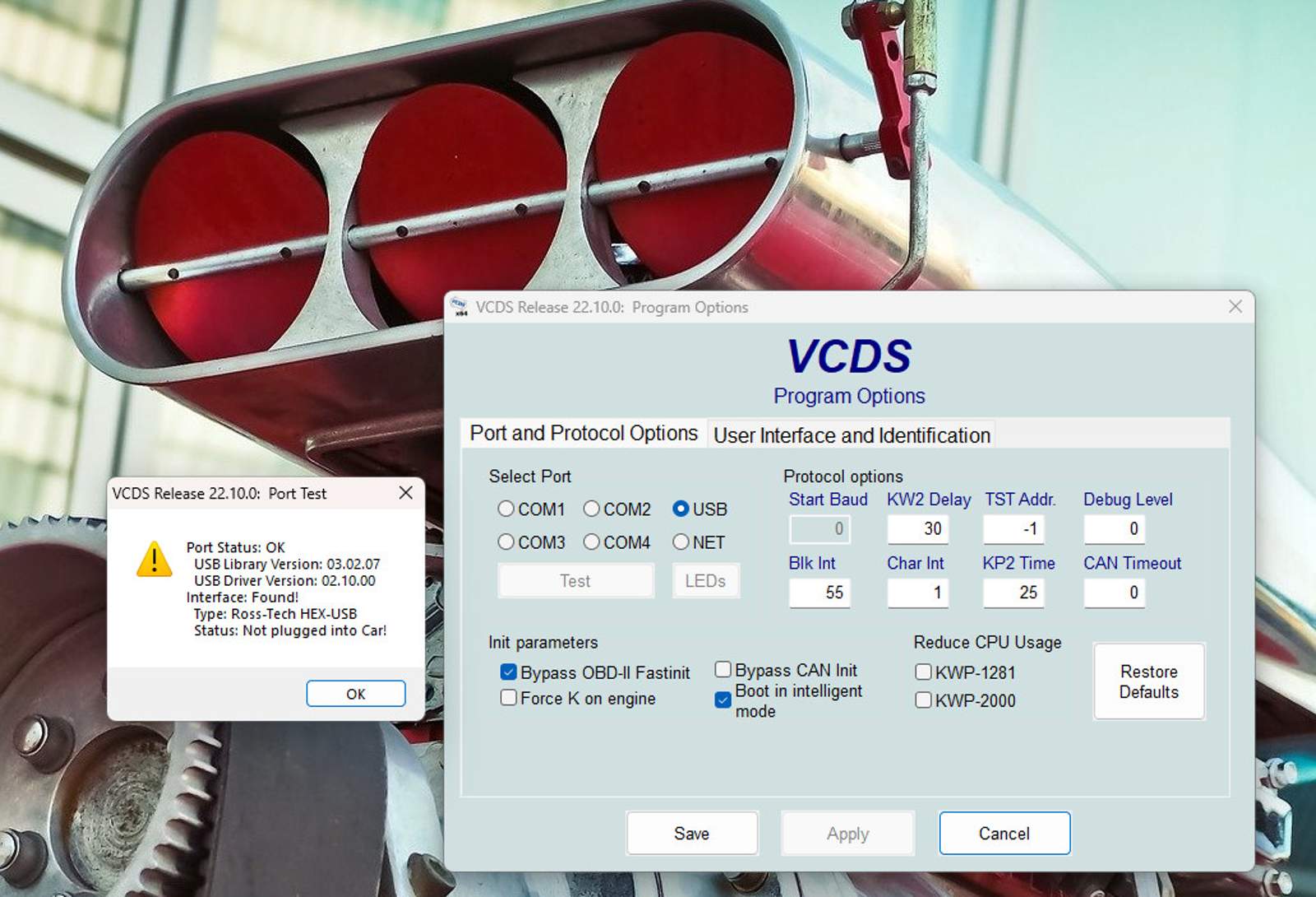Screen dimensions: 1316x897
Task: Click the Test port button
Action: [x=576, y=580]
